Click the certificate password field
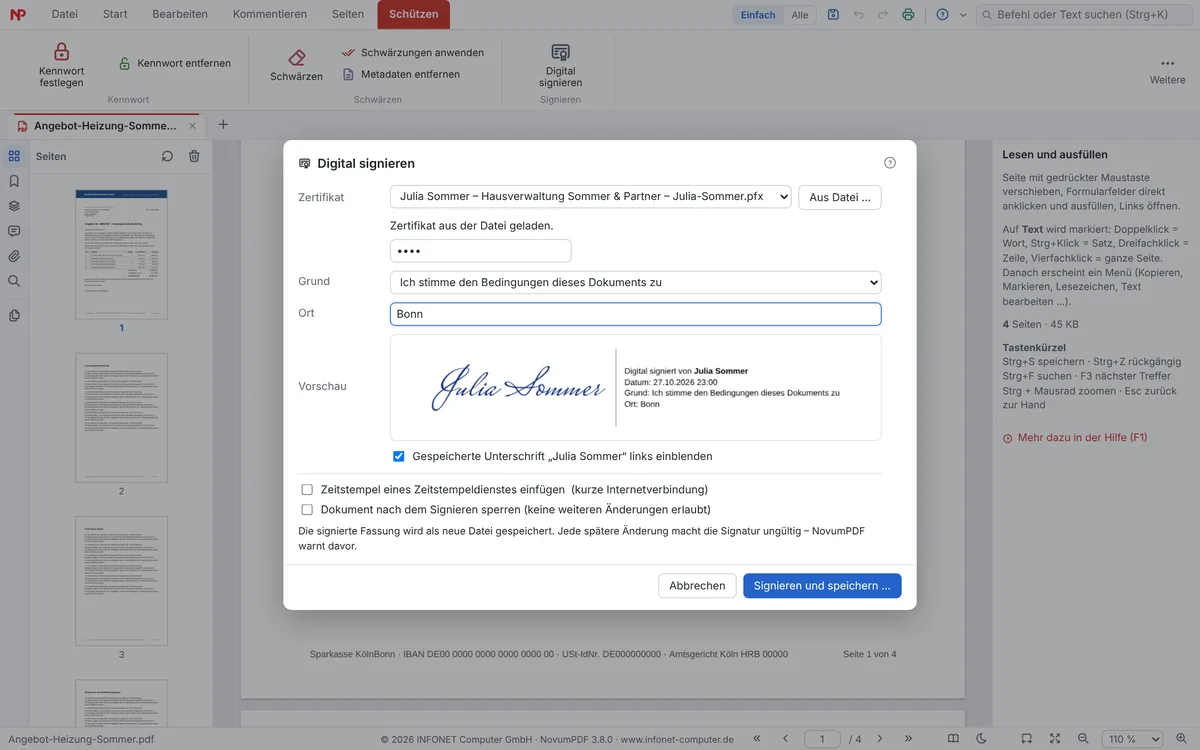1200x750 pixels. tap(480, 251)
